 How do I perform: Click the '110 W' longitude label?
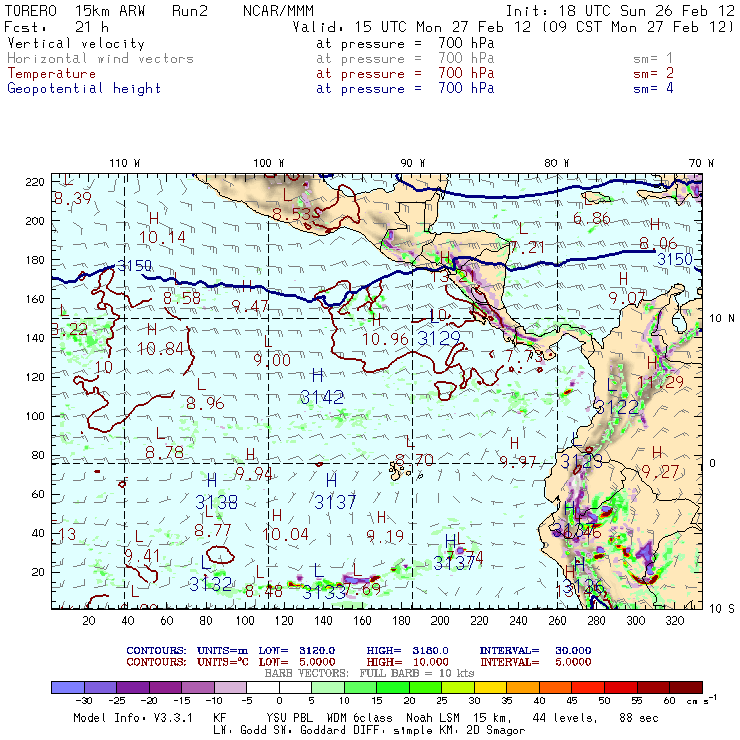click(x=125, y=163)
